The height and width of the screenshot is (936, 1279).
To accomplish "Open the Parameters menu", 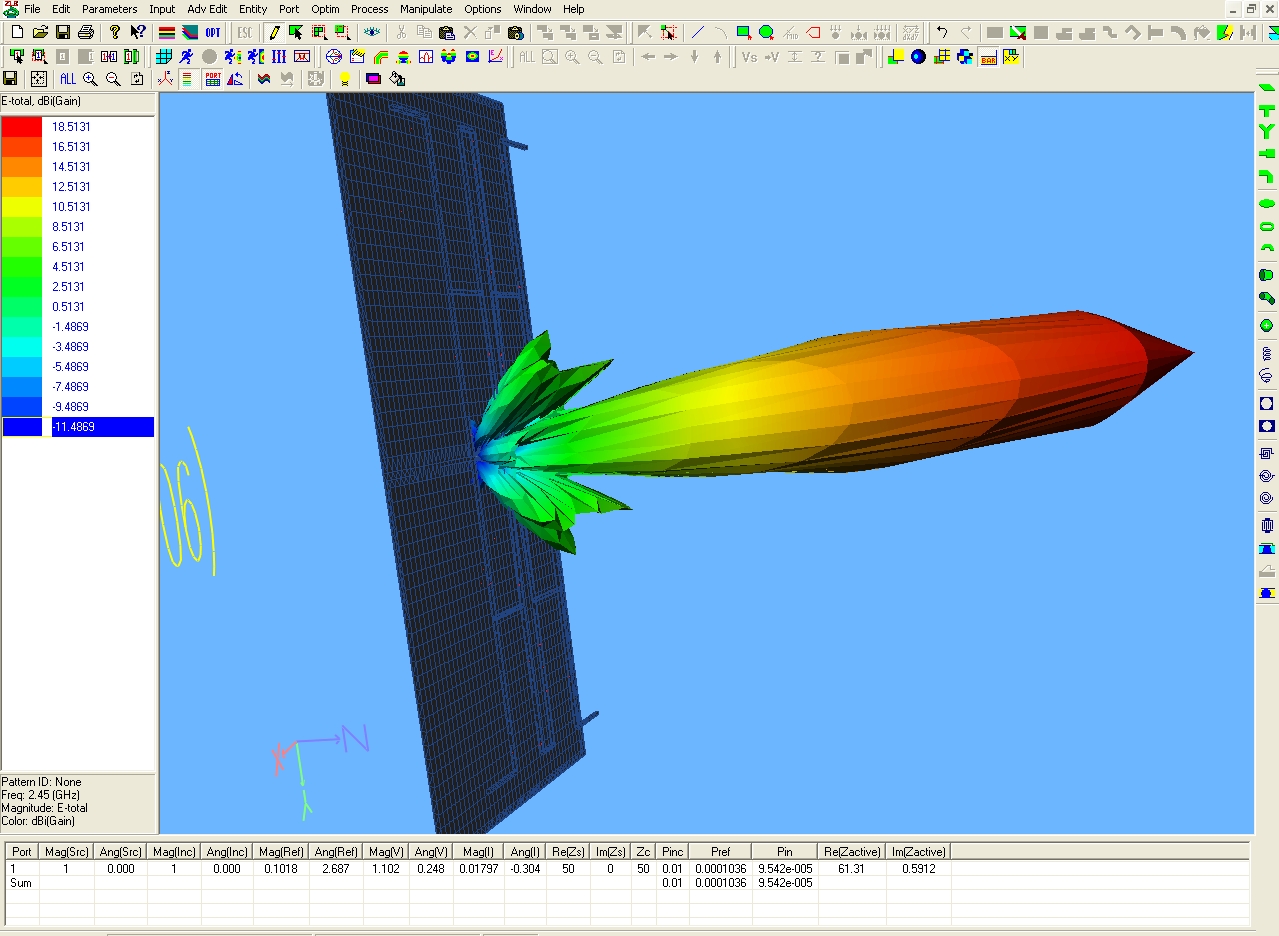I will 109,9.
